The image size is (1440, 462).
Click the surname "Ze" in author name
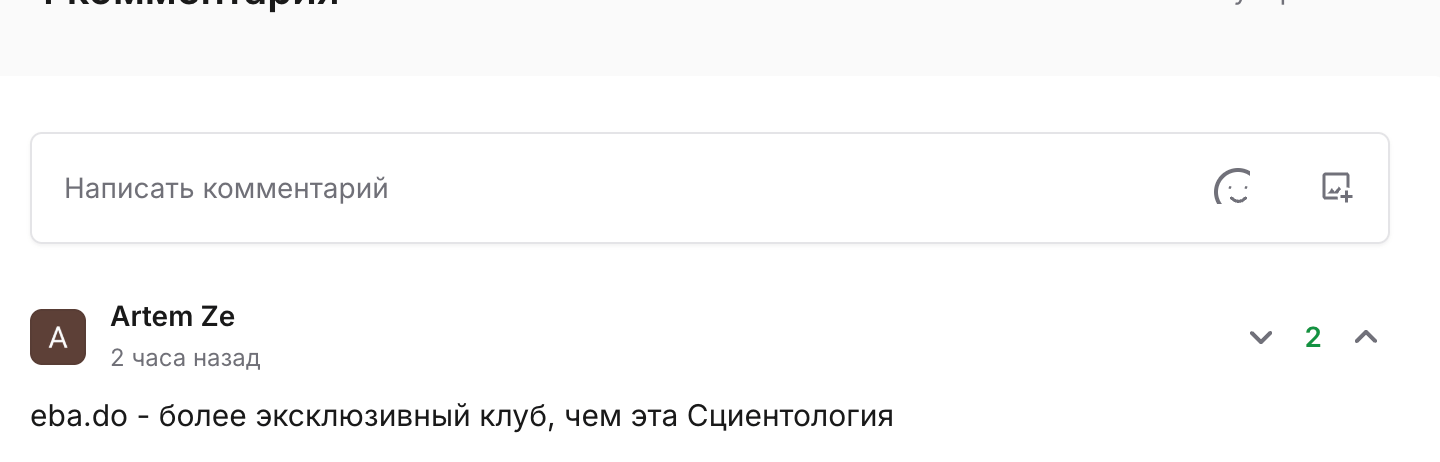tap(218, 317)
